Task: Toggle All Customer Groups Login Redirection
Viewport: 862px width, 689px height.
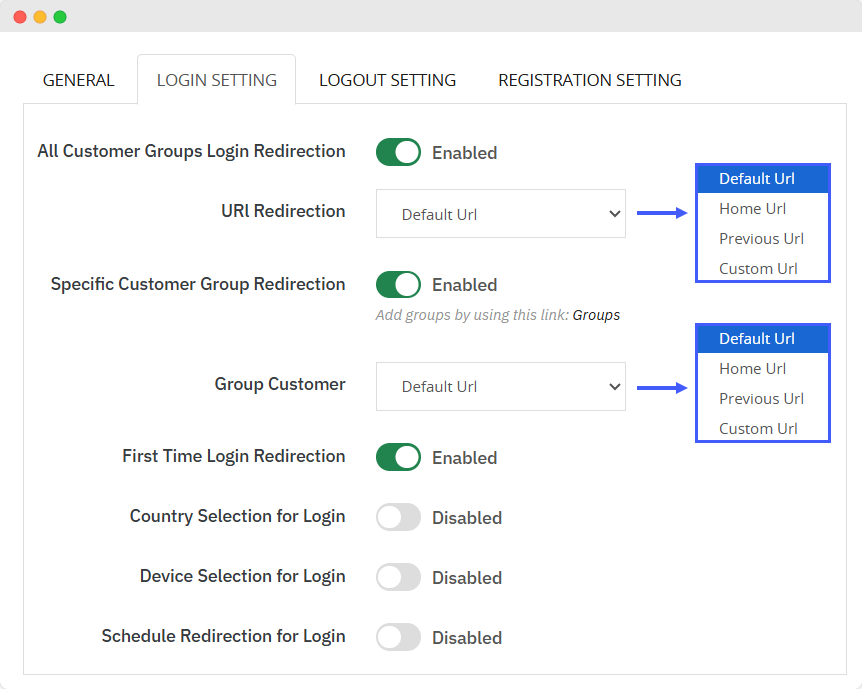Action: [x=398, y=152]
